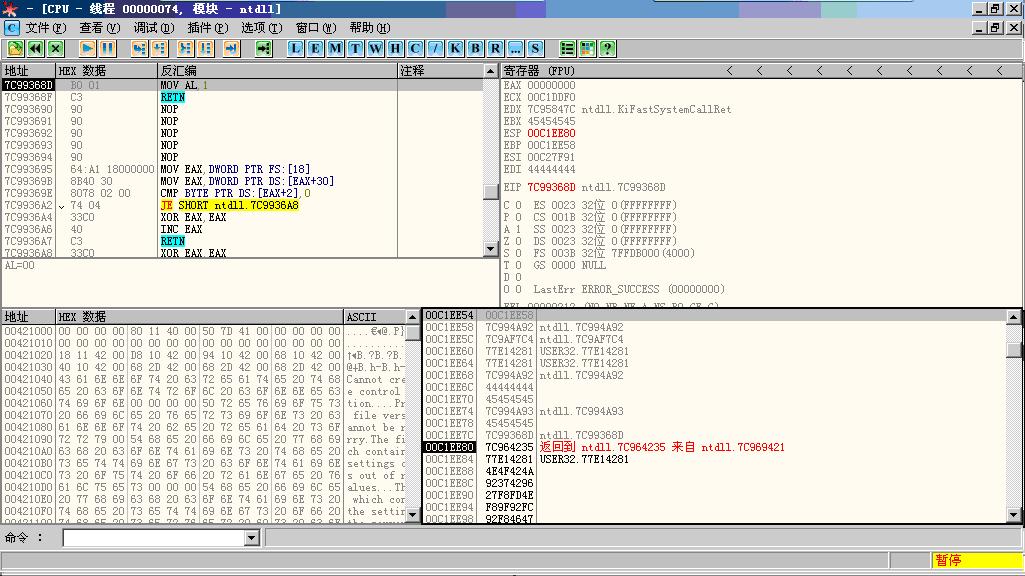Click the Restart program rewind icon

(35, 48)
